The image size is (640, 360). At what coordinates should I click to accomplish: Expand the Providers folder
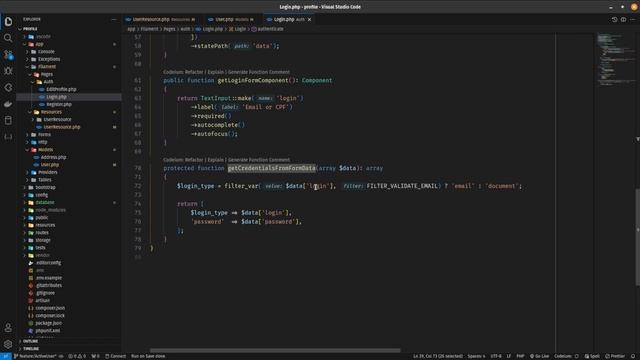pos(48,172)
